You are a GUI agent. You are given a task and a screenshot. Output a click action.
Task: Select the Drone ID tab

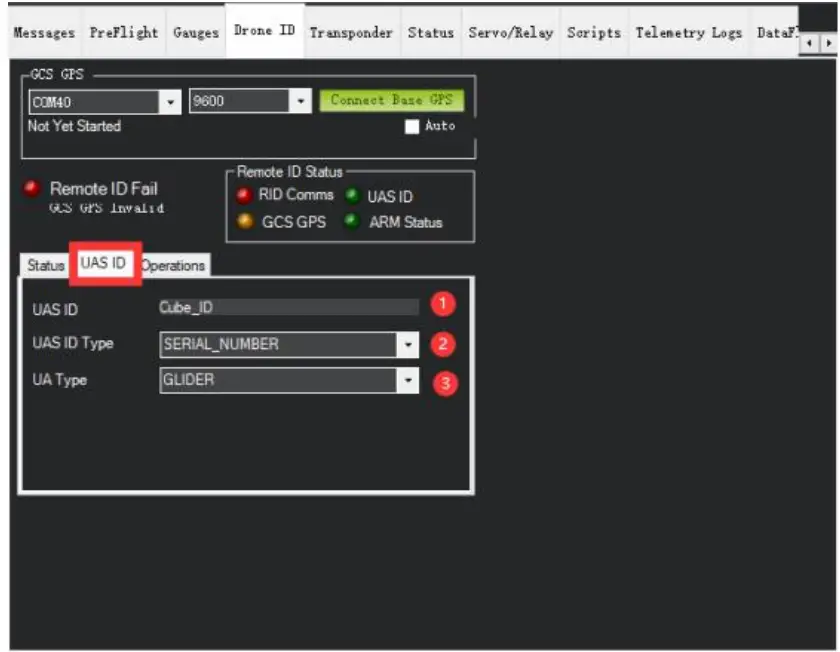point(265,31)
